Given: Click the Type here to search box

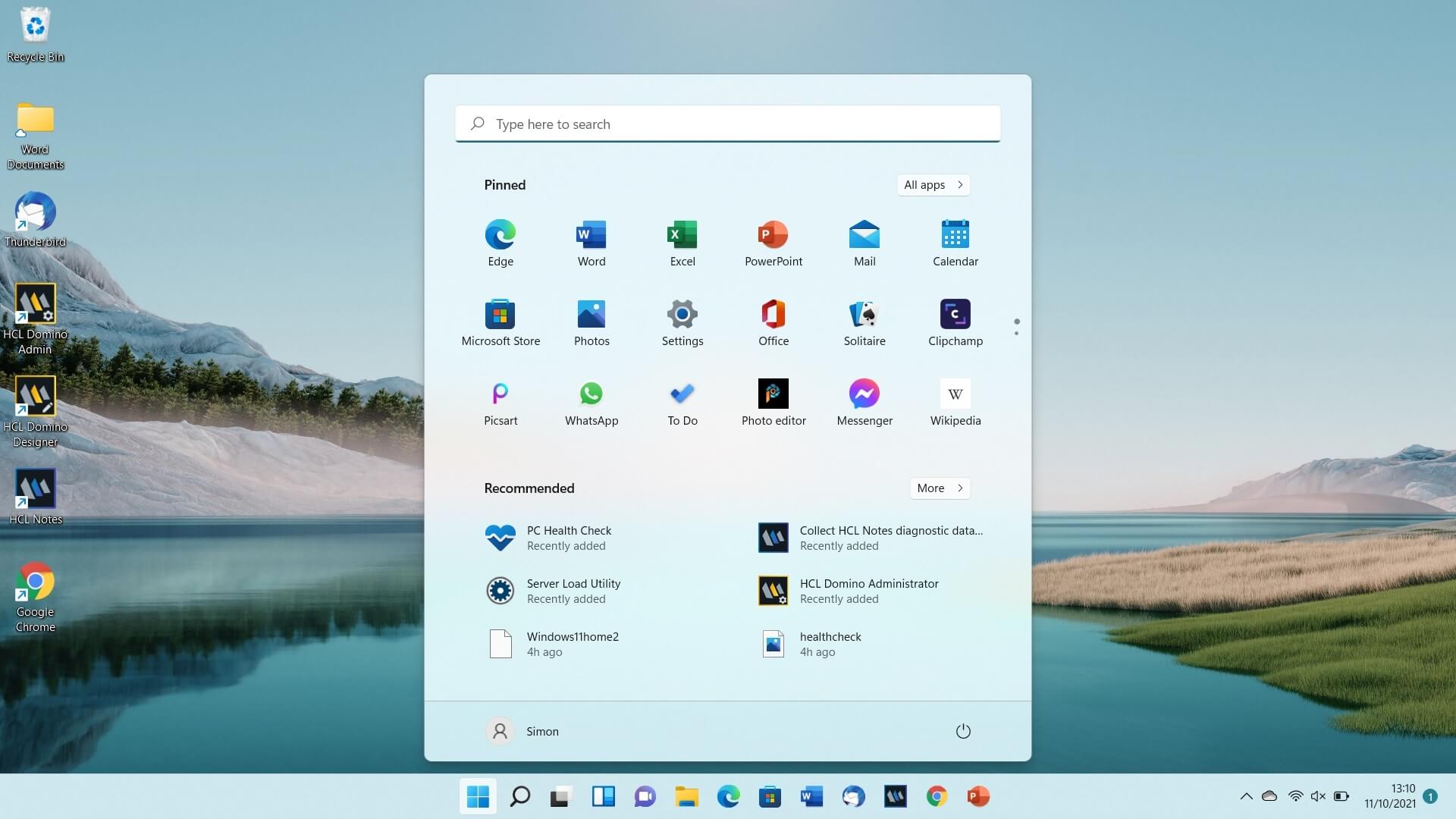Looking at the screenshot, I should [727, 124].
